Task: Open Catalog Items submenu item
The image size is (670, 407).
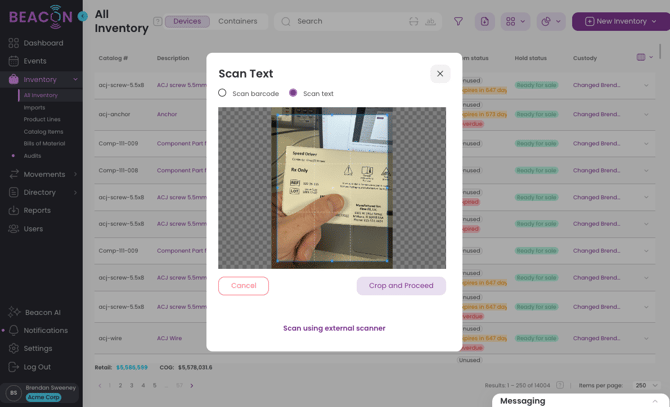Action: 43,132
